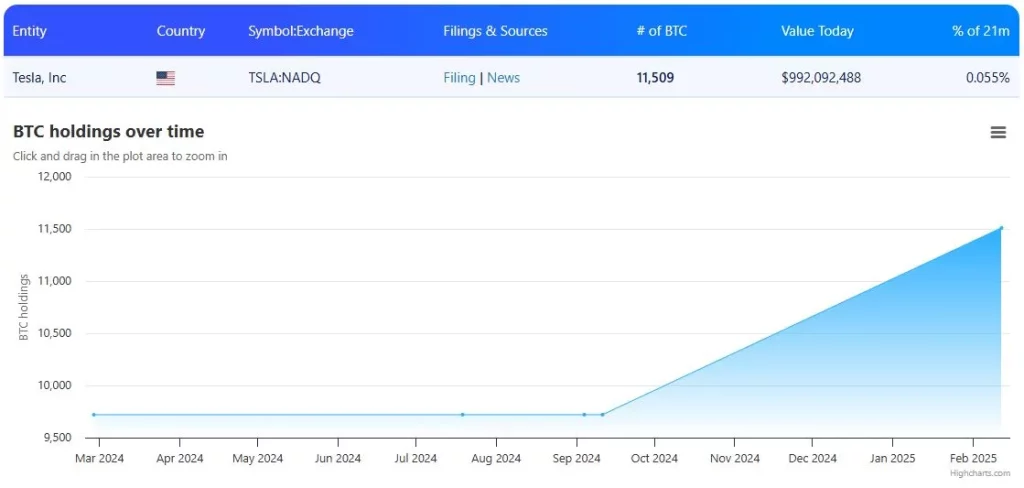This screenshot has width=1024, height=488.
Task: Click the 9,500 y-axis label
Action: pos(56,438)
